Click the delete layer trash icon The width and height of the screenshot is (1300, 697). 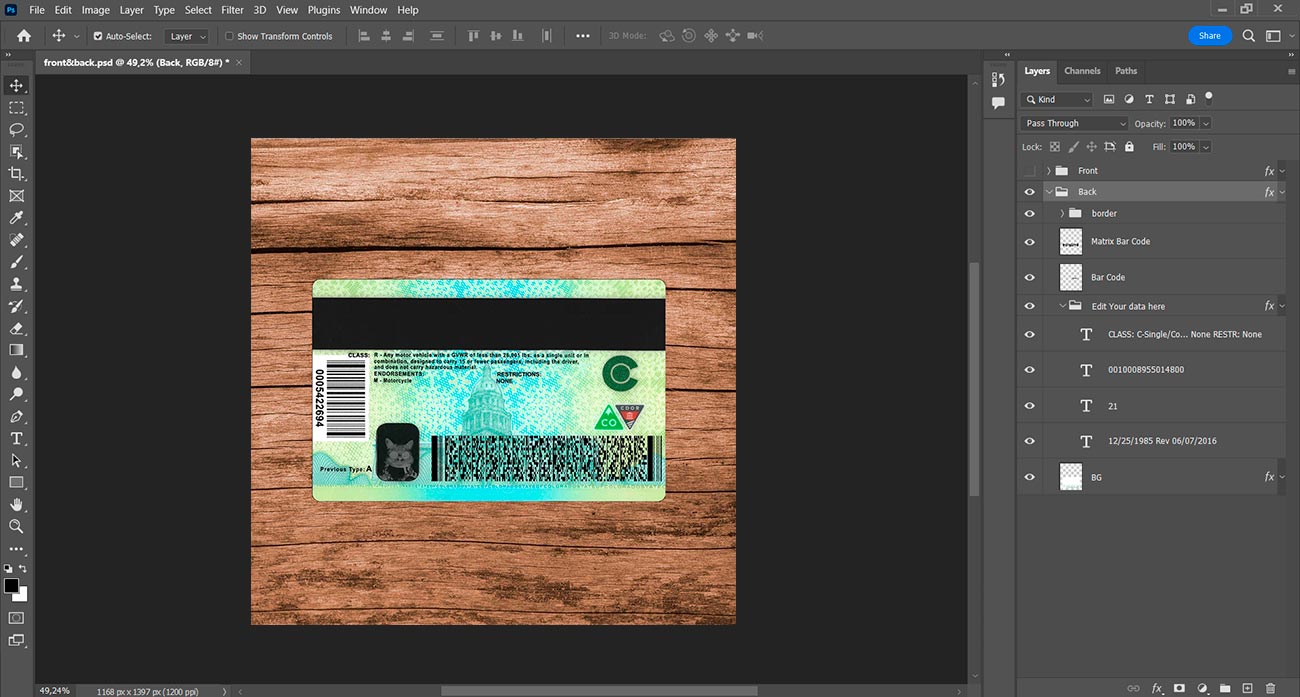[x=1271, y=688]
